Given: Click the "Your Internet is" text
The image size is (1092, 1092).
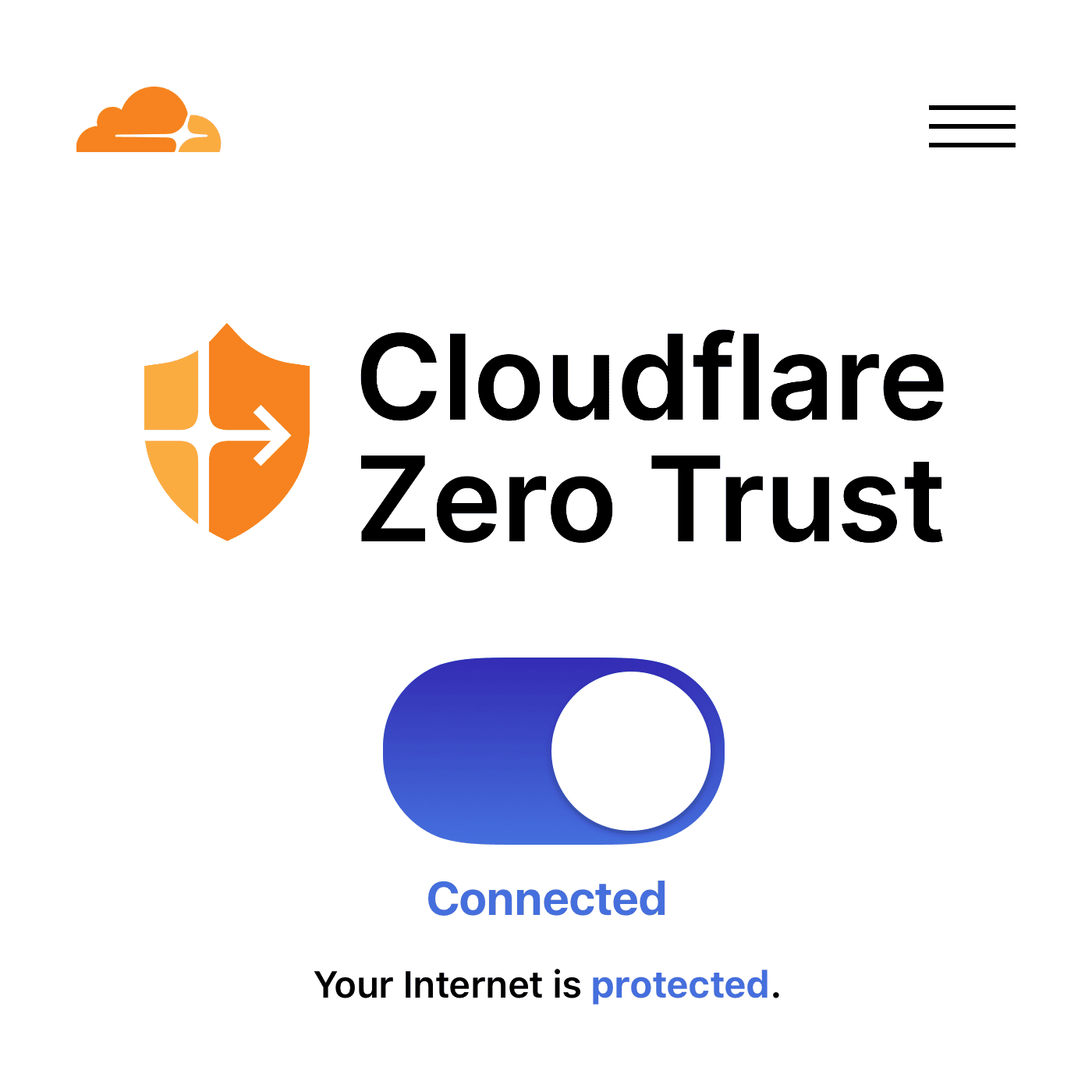Looking at the screenshot, I should 448,985.
